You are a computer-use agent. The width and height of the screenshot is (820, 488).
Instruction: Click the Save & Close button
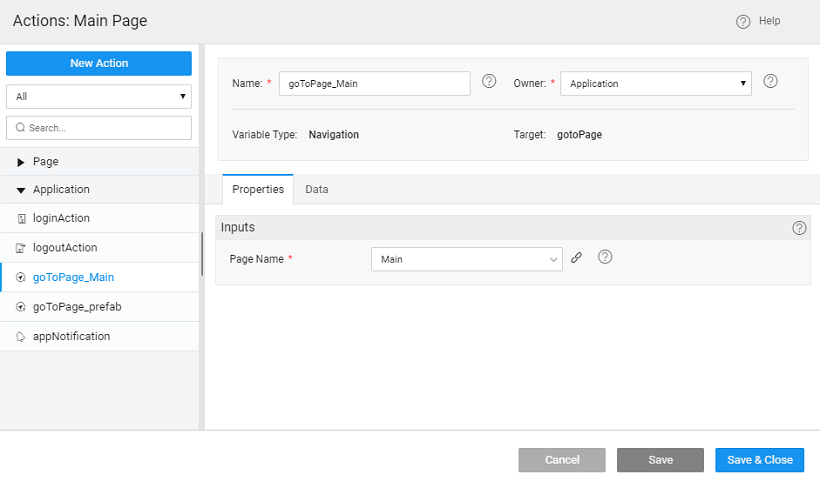pos(759,460)
